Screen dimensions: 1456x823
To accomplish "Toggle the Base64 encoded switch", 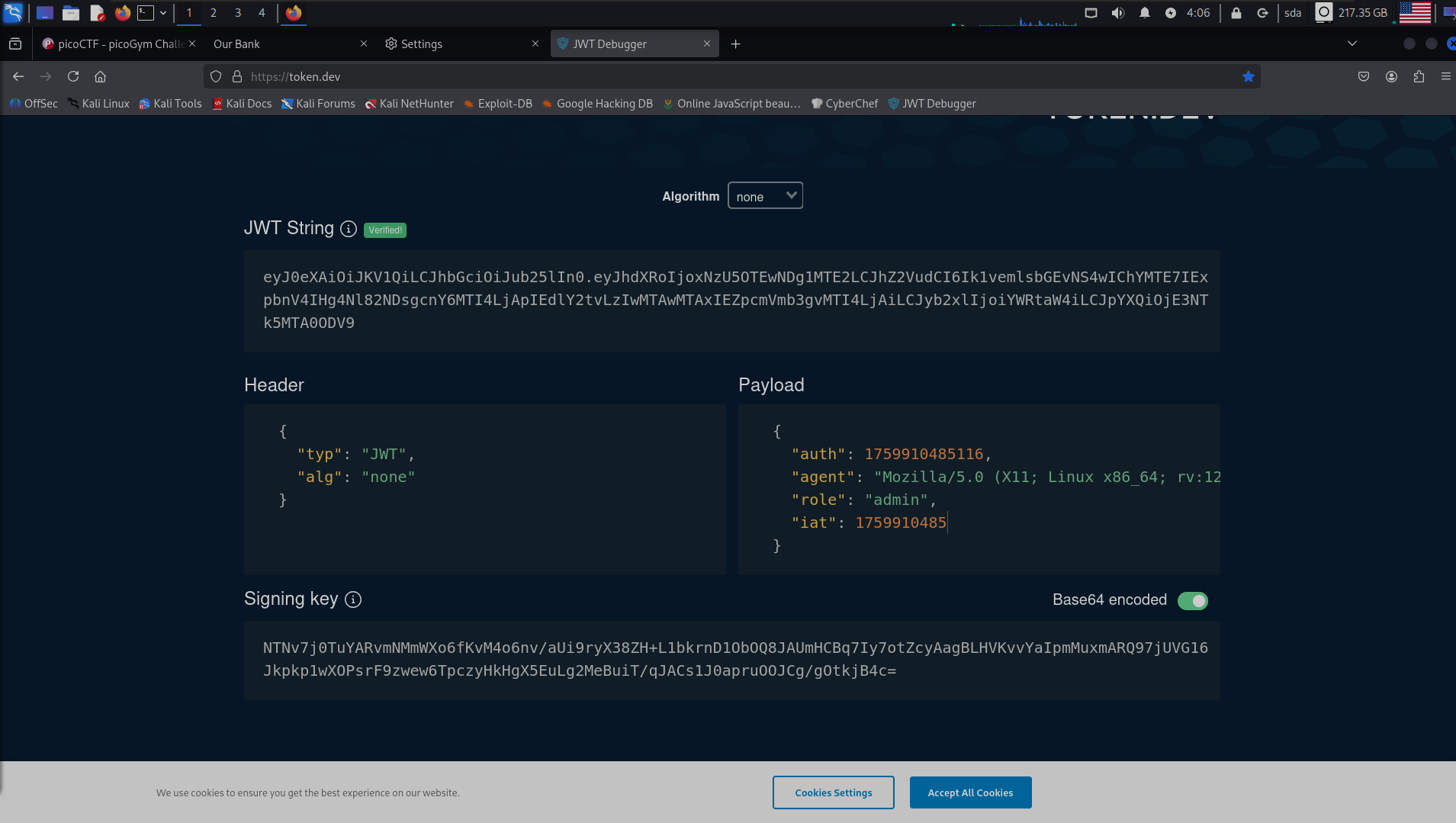I will coord(1192,601).
